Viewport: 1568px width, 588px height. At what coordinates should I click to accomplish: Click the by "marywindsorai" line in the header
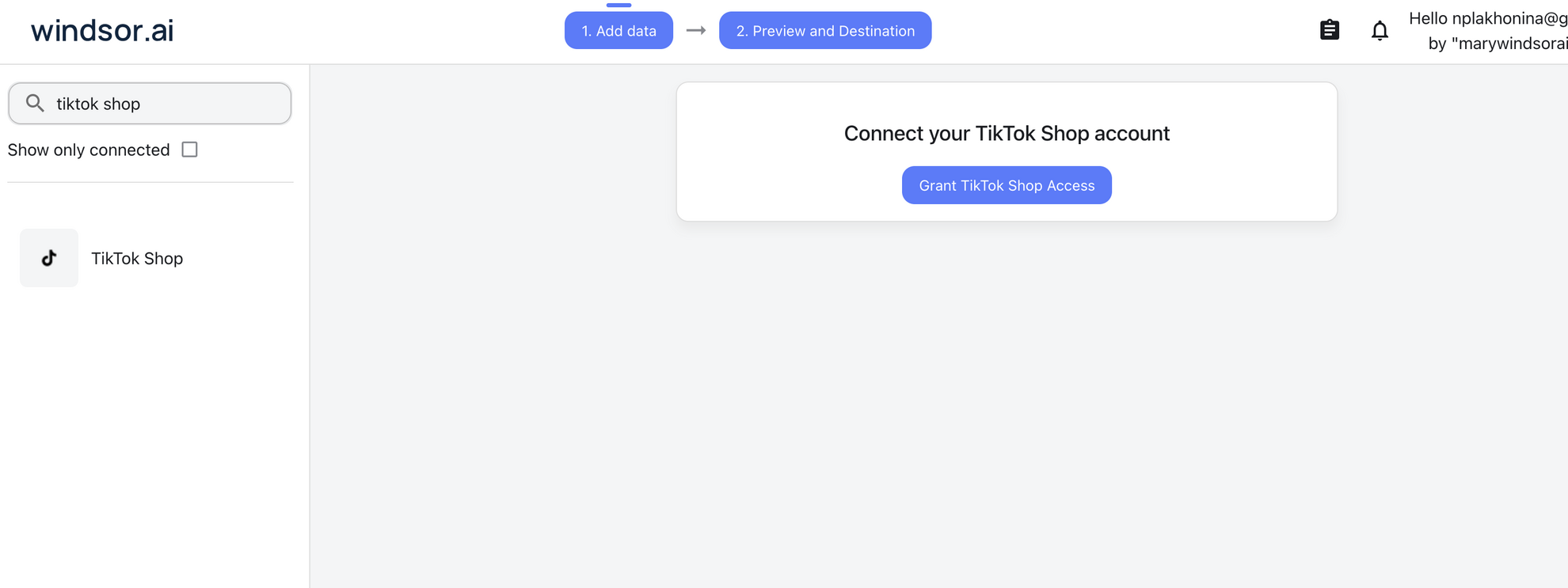point(1498,44)
